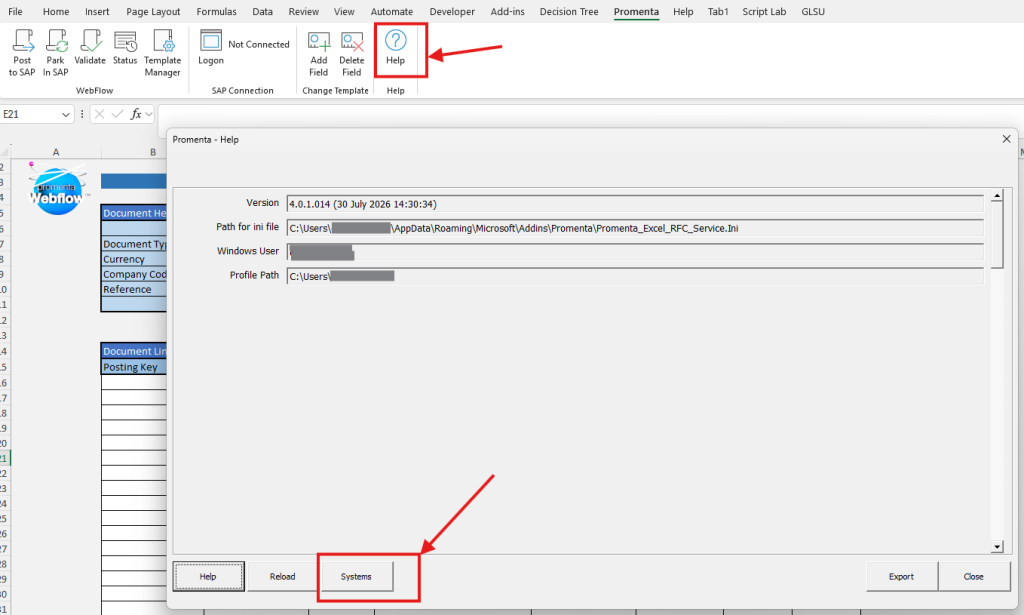Click the Help question mark icon in ribbon
Screen dimensions: 1024x615
[x=395, y=40]
